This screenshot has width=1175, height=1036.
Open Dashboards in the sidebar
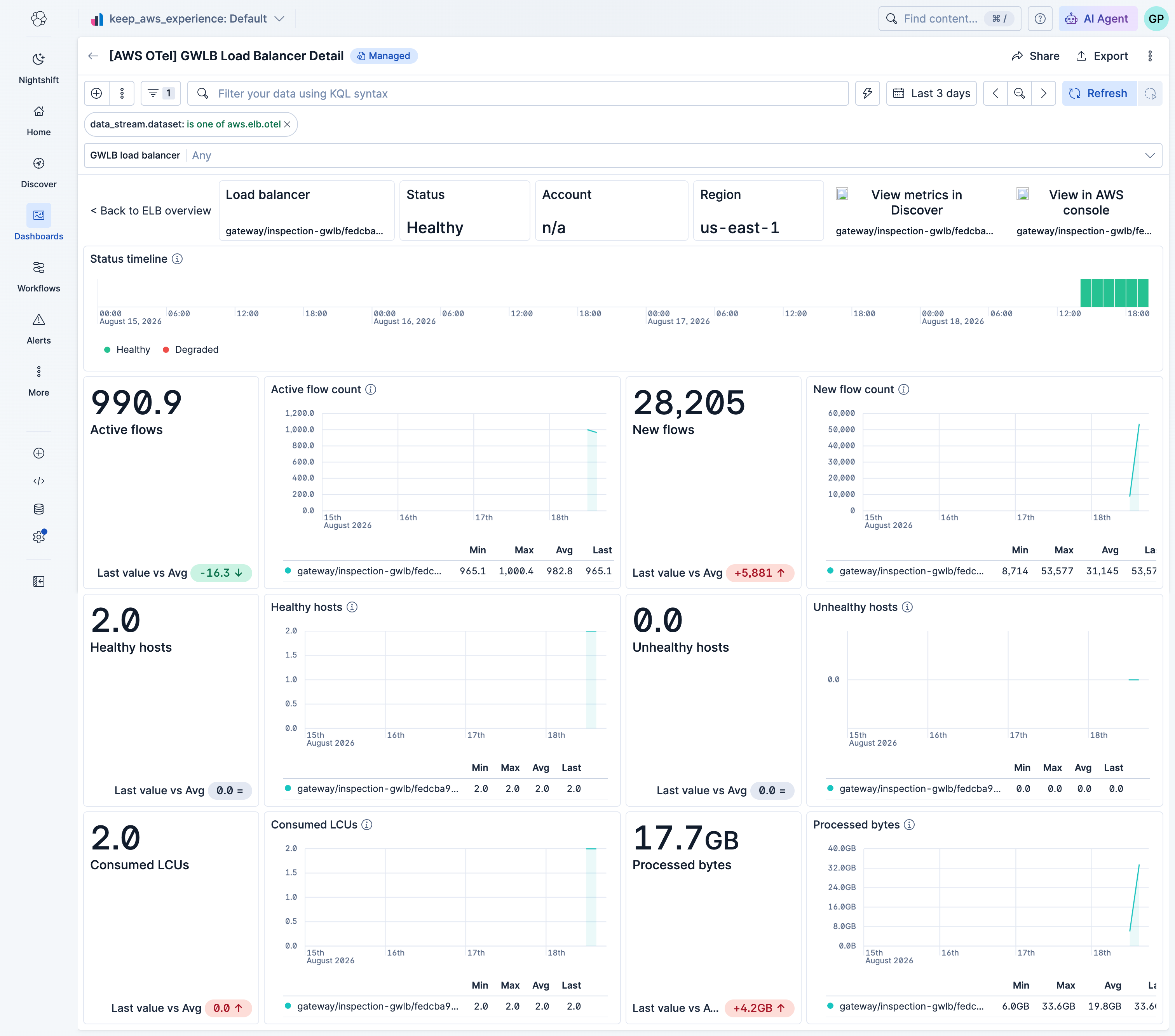38,224
